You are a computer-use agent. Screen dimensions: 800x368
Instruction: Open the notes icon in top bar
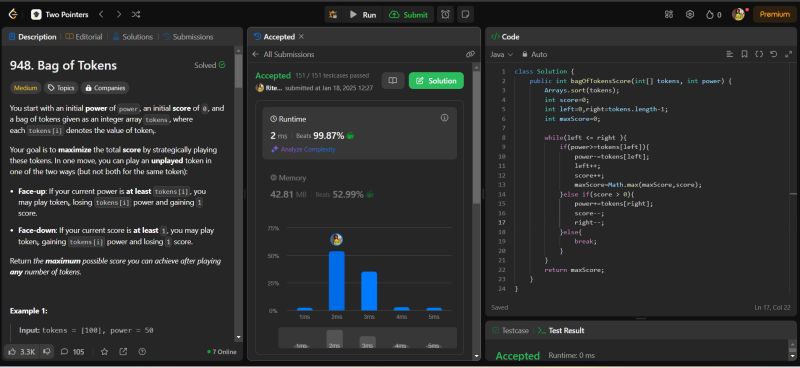(x=465, y=14)
